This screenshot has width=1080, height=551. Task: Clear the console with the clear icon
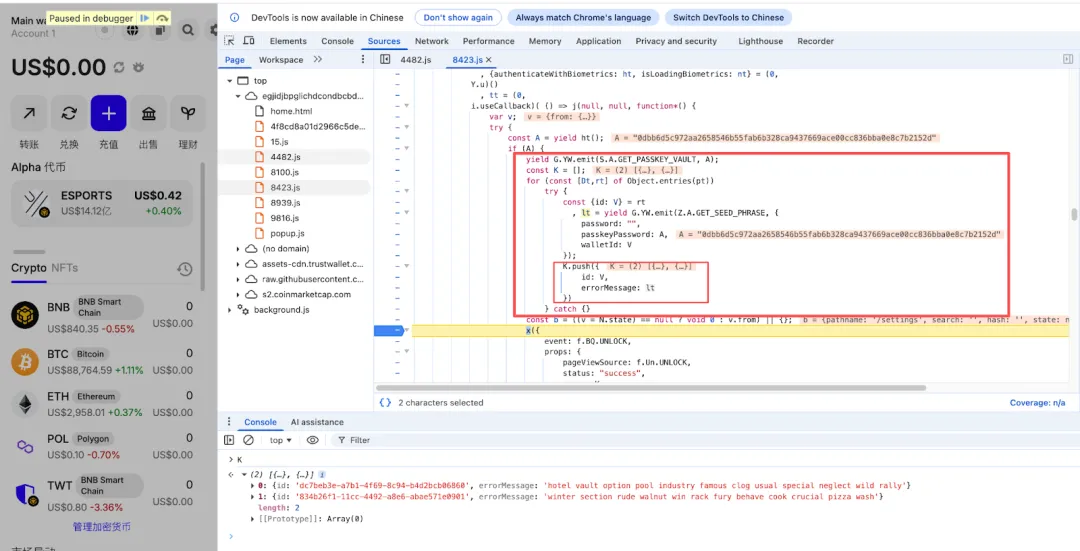coord(248,440)
